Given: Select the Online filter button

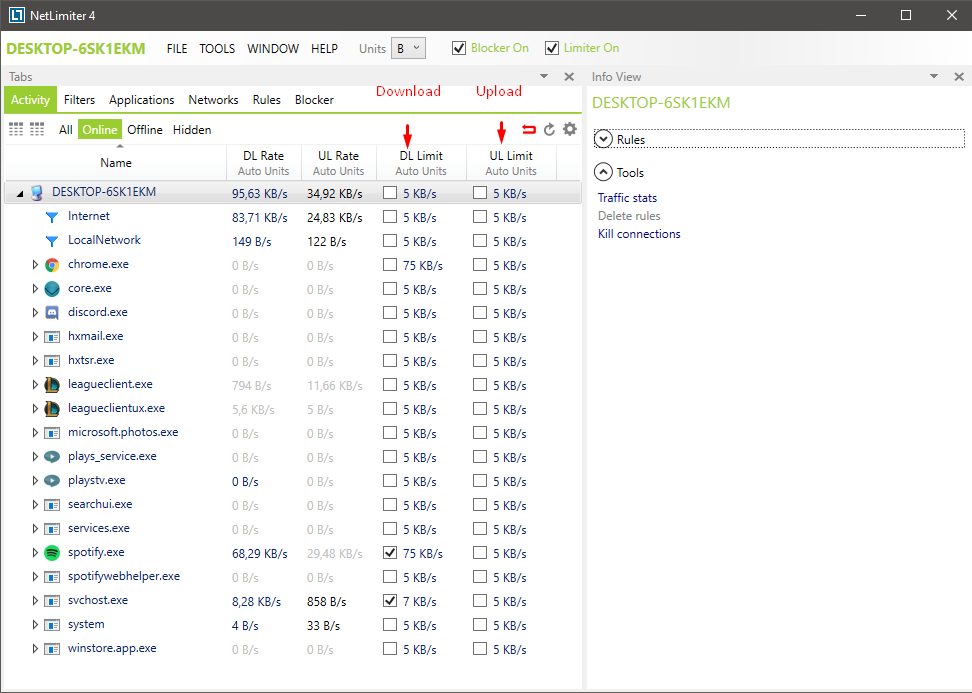Looking at the screenshot, I should pos(100,130).
